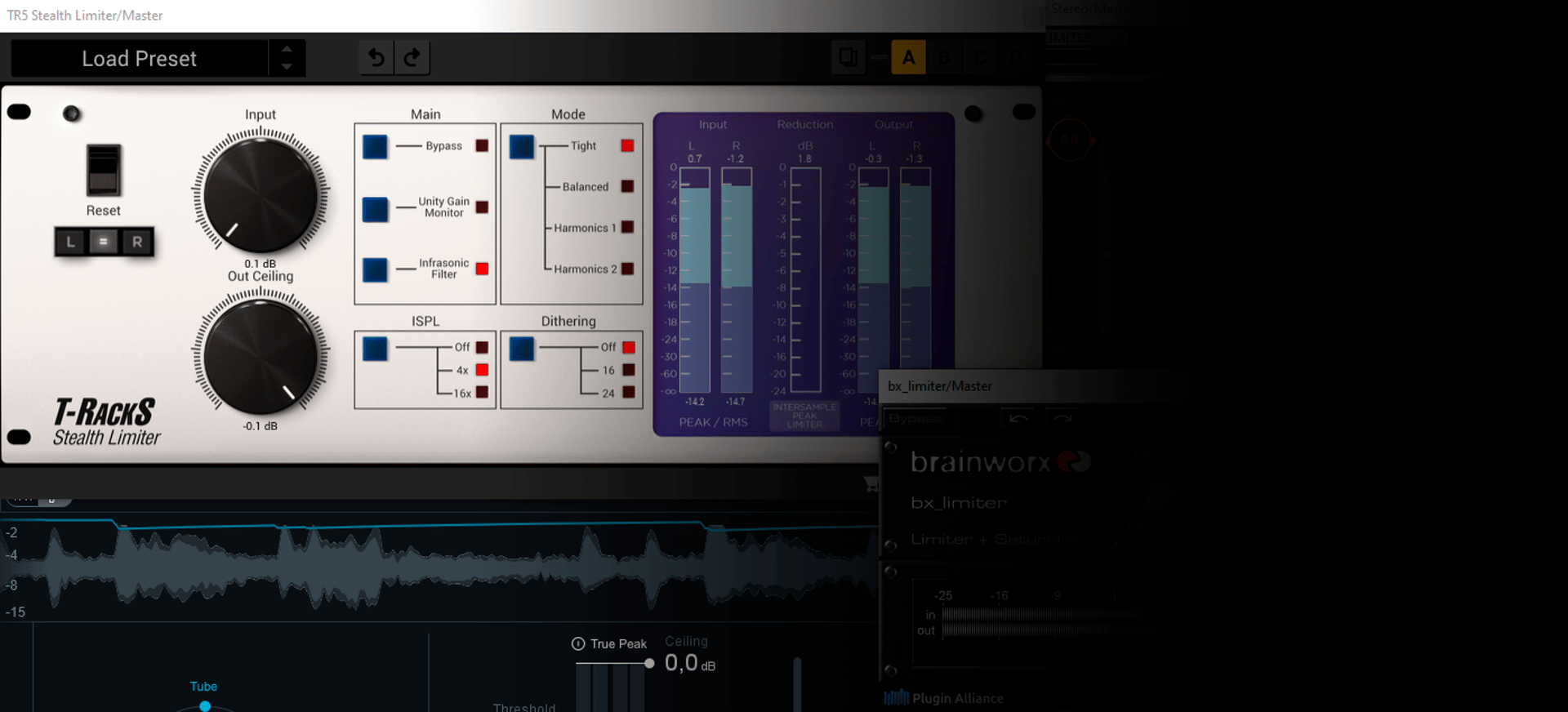Viewport: 1568px width, 712px height.
Task: Toggle True Peak option in limiter below
Action: [x=609, y=644]
